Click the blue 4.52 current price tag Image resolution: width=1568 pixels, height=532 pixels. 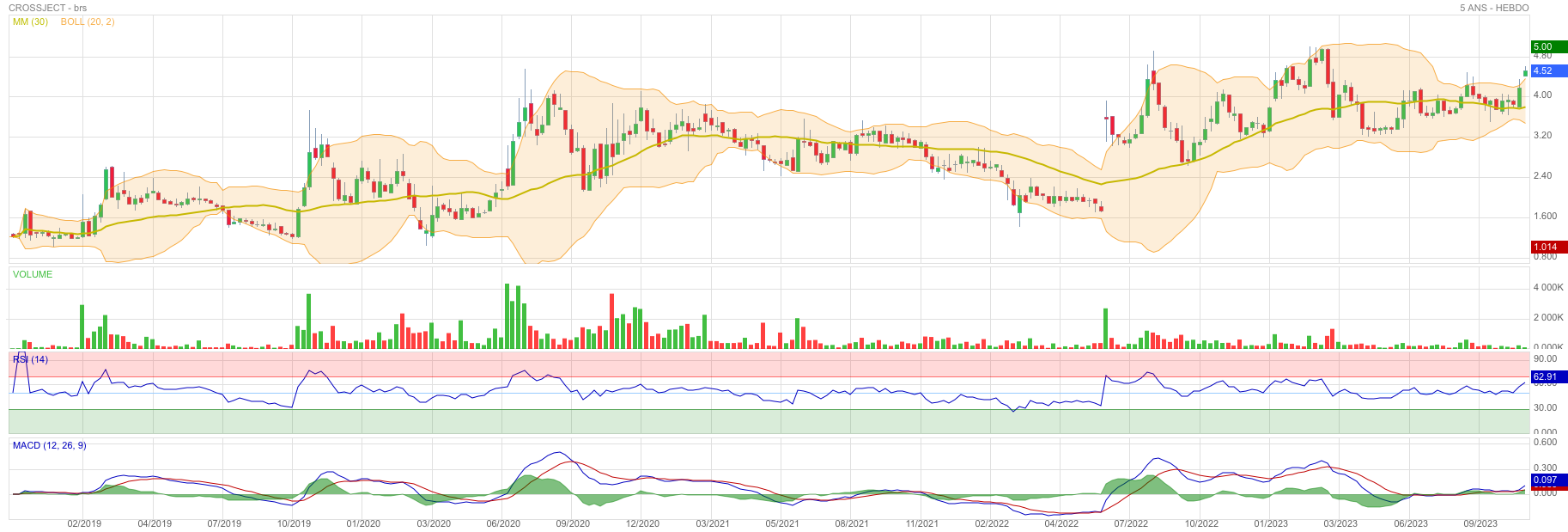1549,71
